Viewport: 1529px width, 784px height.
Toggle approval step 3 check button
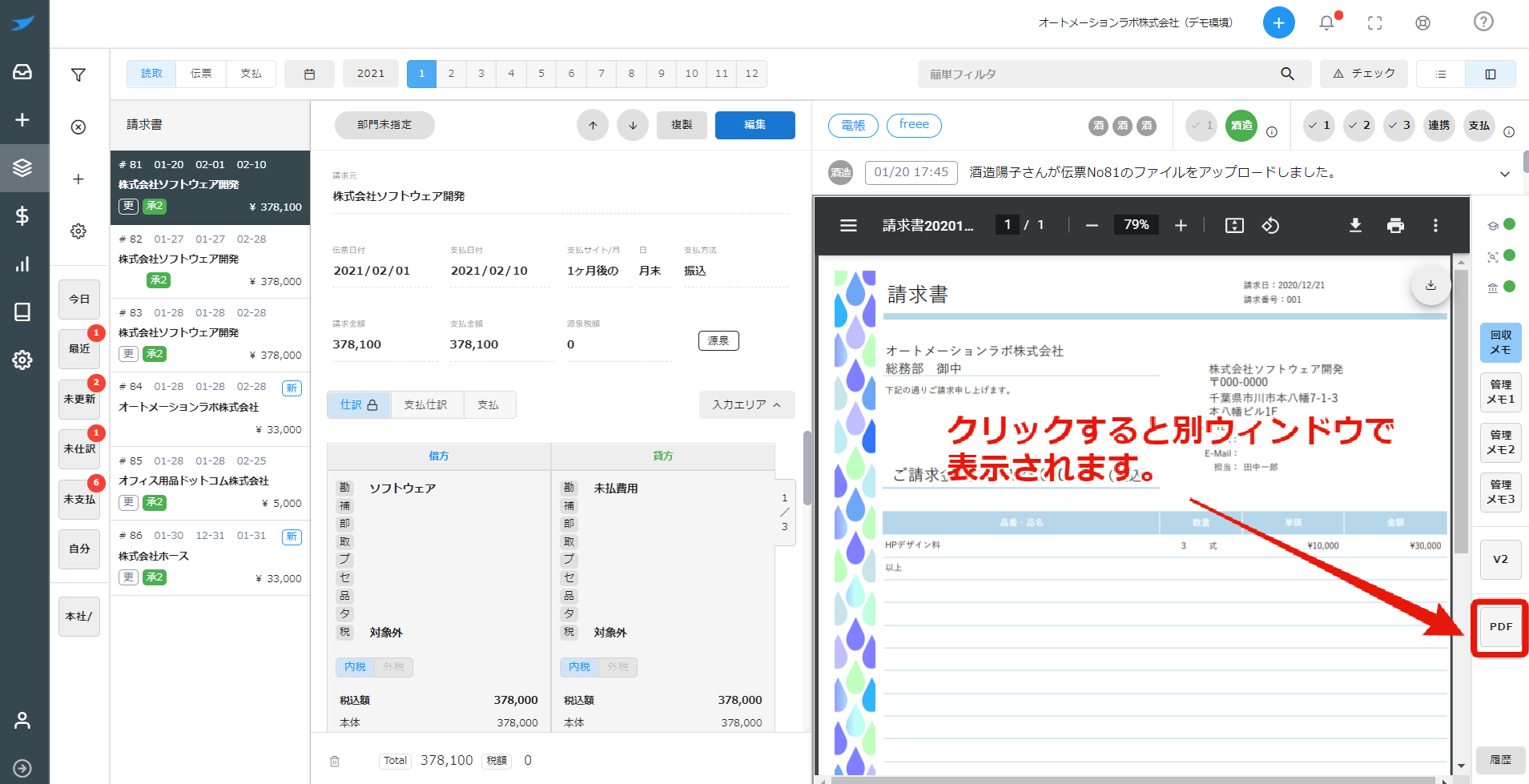click(x=1398, y=125)
